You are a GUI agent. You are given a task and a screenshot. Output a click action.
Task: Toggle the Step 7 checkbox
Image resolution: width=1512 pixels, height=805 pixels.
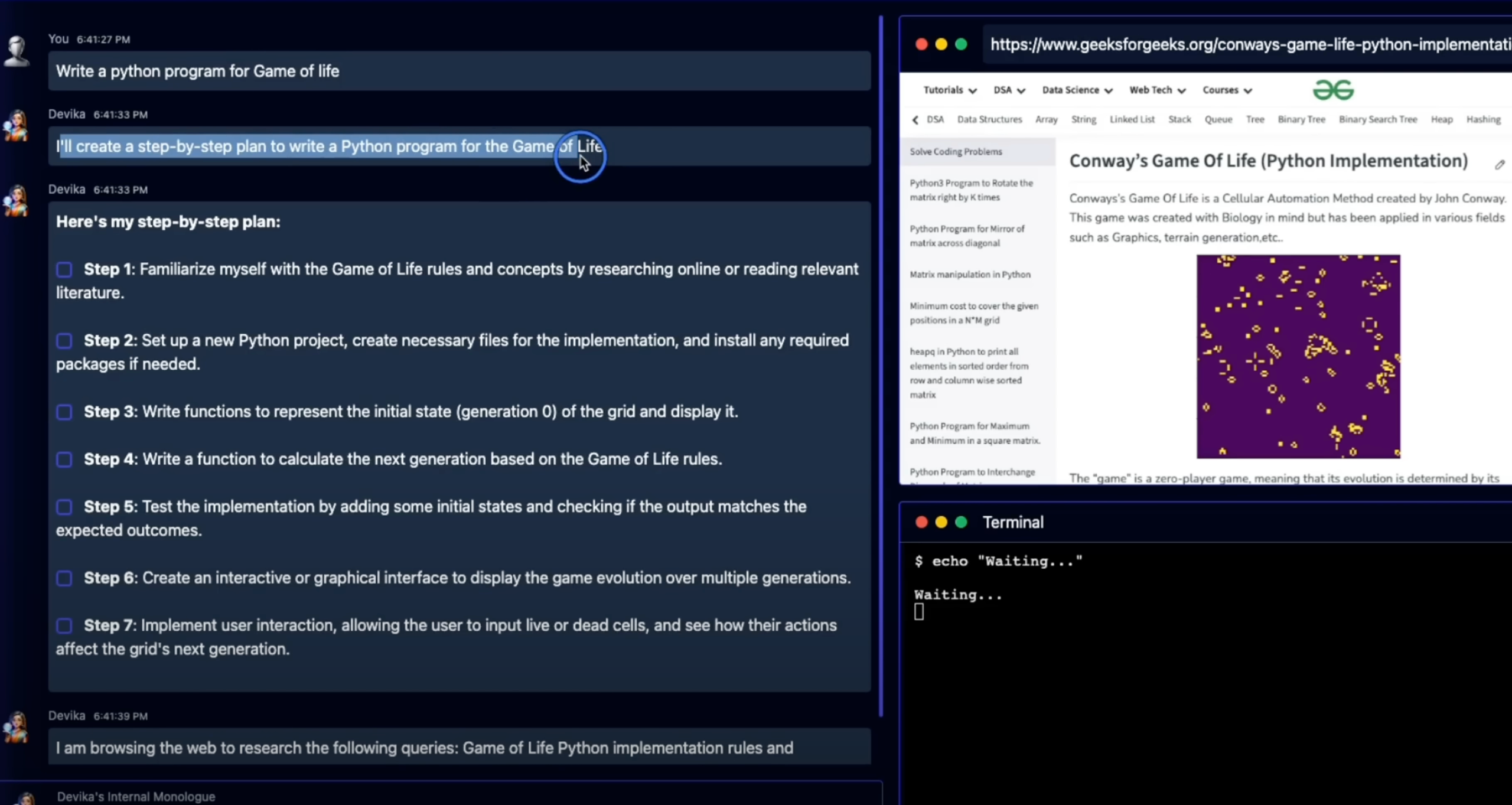coord(64,625)
